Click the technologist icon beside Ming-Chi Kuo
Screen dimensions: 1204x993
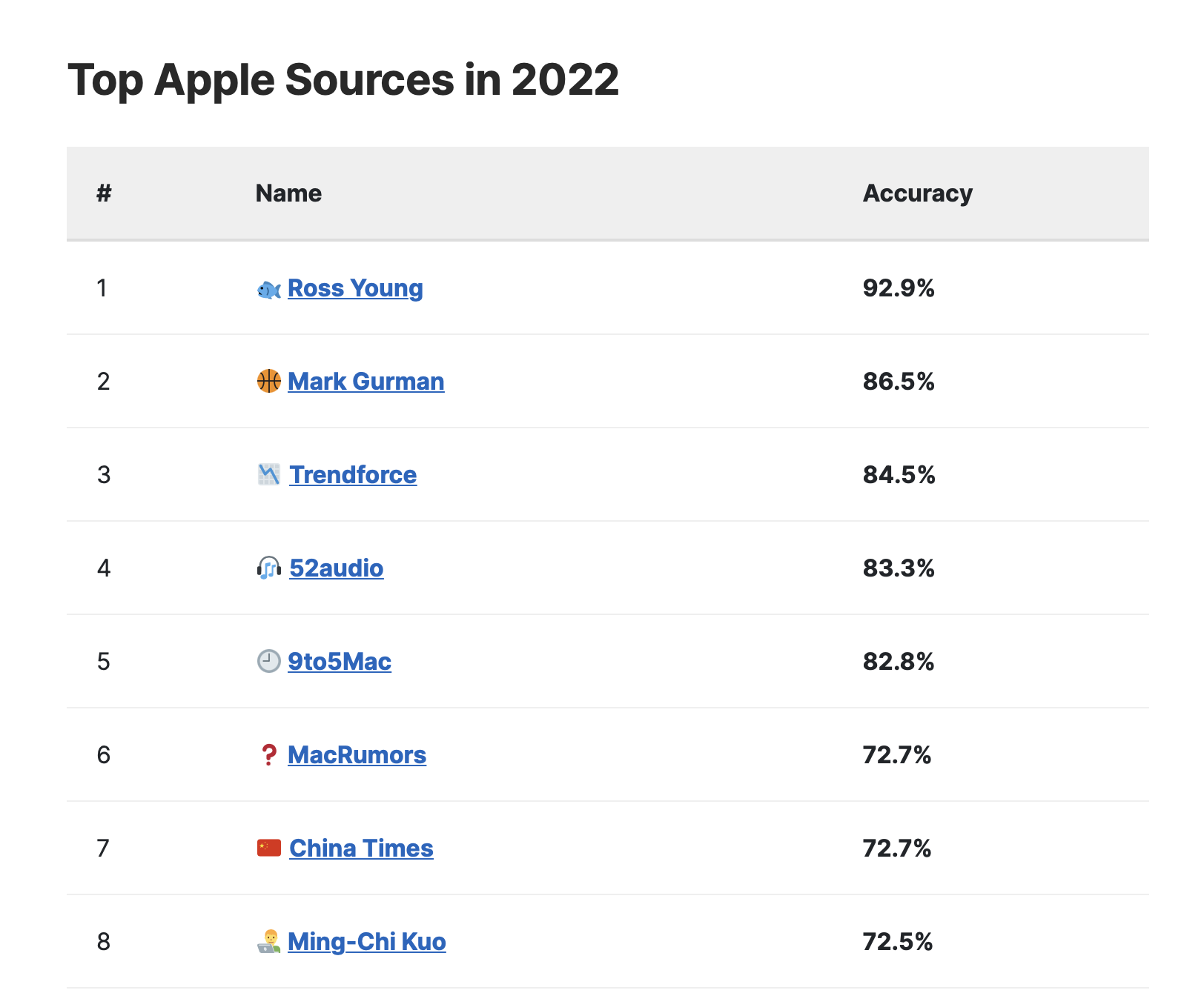pyautogui.click(x=268, y=941)
